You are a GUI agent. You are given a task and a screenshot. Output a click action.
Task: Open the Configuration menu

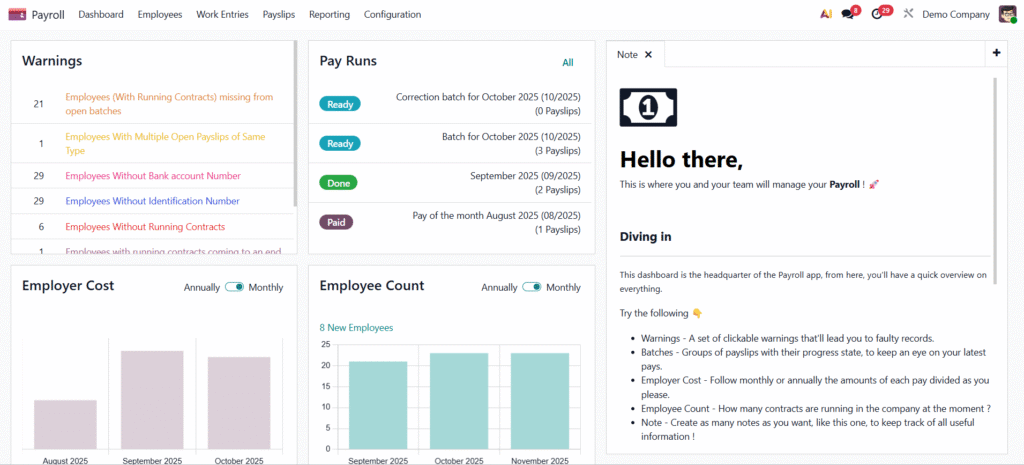392,14
